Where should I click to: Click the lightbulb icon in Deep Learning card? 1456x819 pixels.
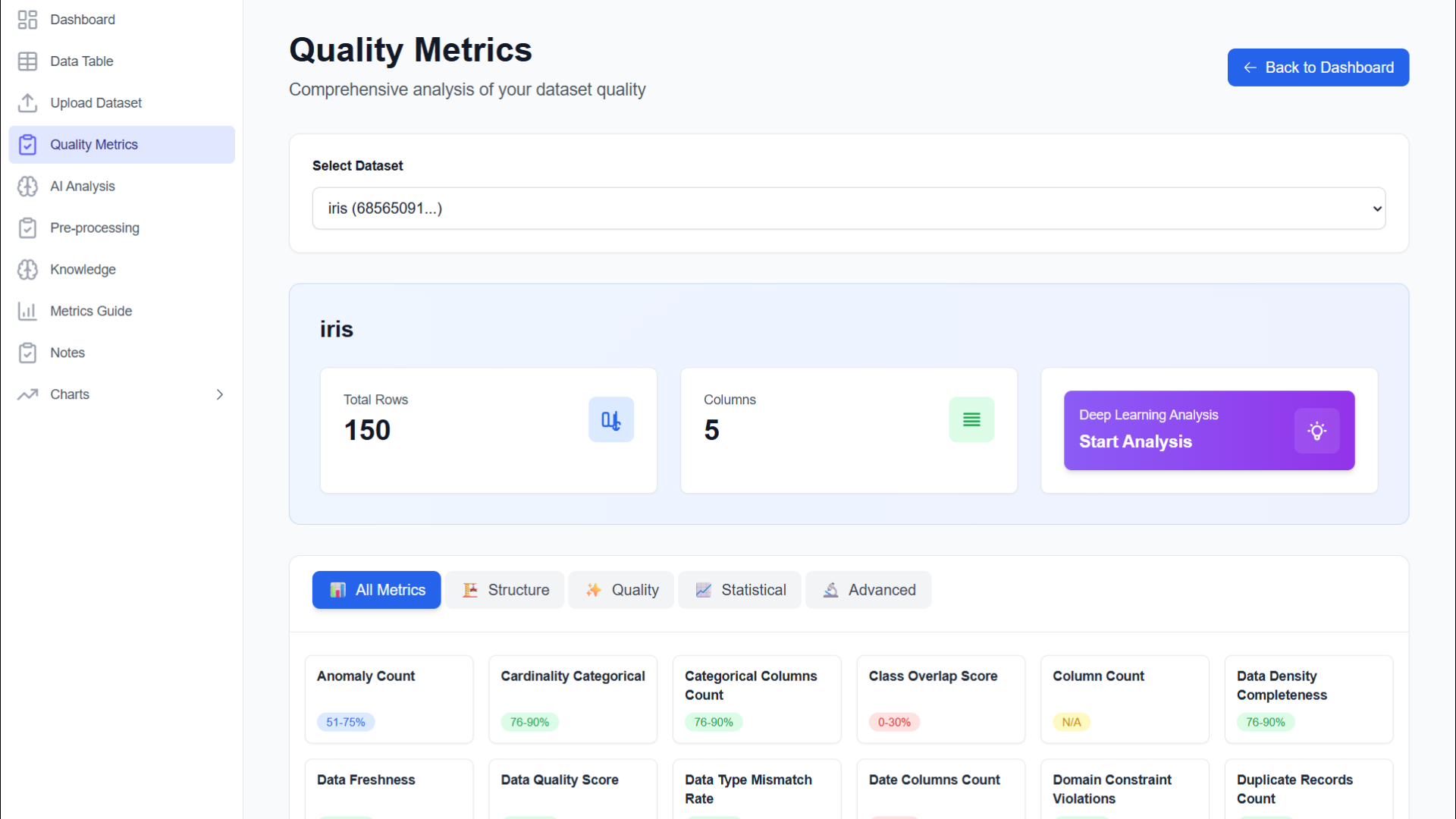pyautogui.click(x=1316, y=431)
